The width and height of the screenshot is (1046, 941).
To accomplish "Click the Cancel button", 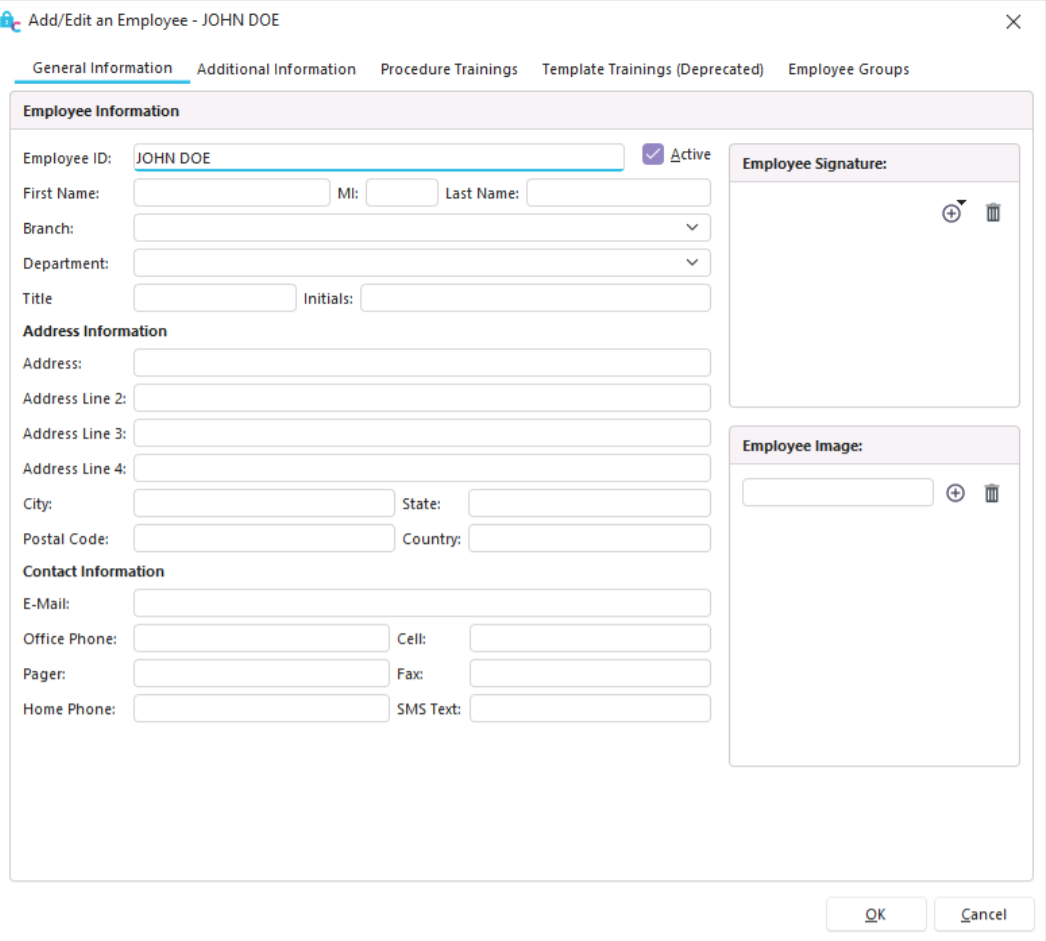I will point(983,914).
